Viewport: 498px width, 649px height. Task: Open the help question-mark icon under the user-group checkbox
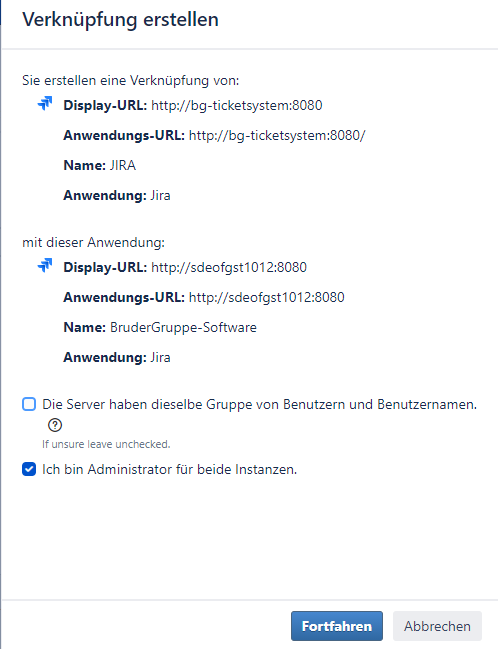(x=55, y=425)
